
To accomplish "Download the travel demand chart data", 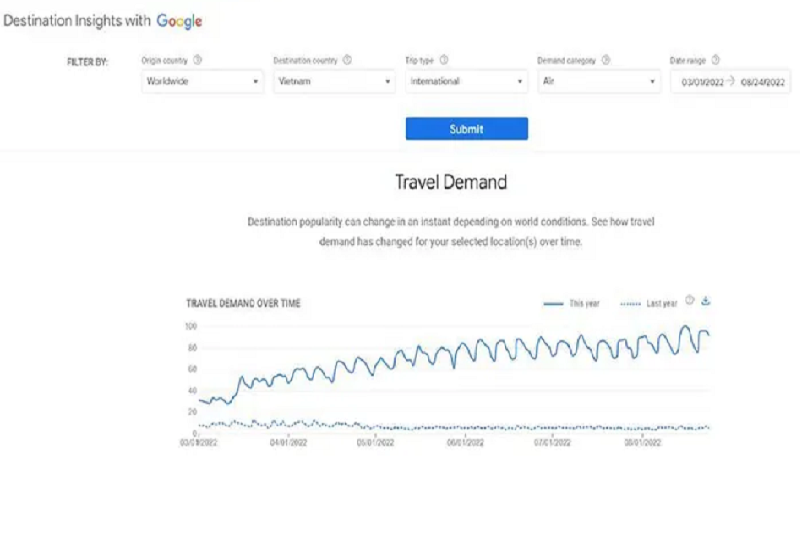I will pos(706,300).
